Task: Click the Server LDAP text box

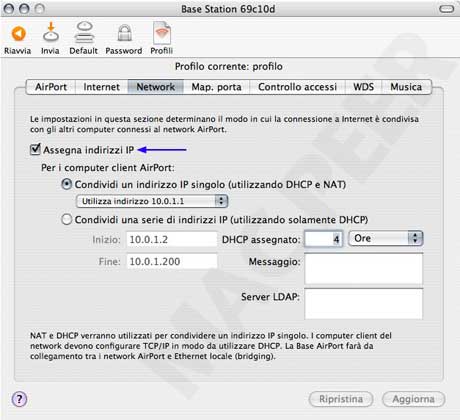Action: point(364,304)
